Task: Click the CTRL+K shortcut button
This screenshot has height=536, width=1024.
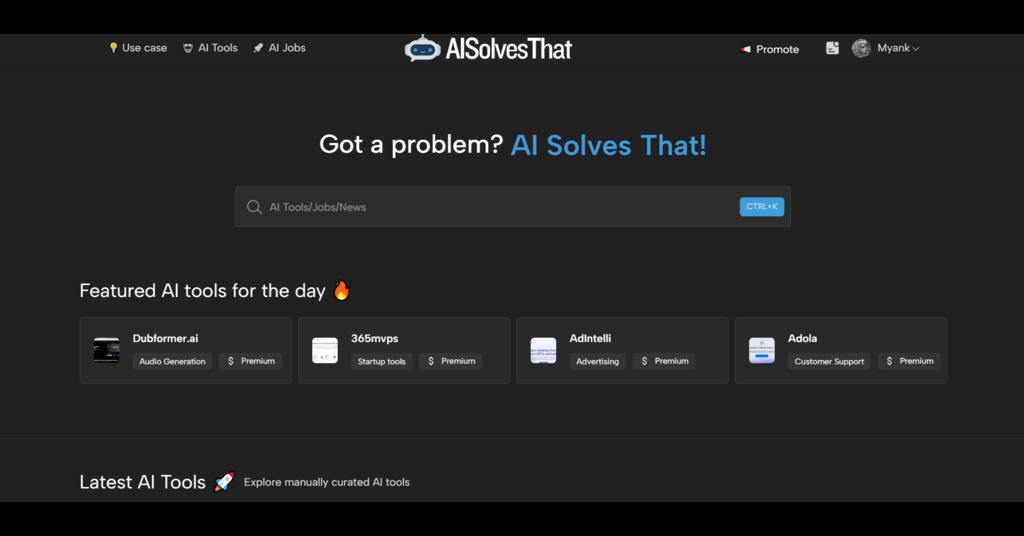Action: coord(761,206)
